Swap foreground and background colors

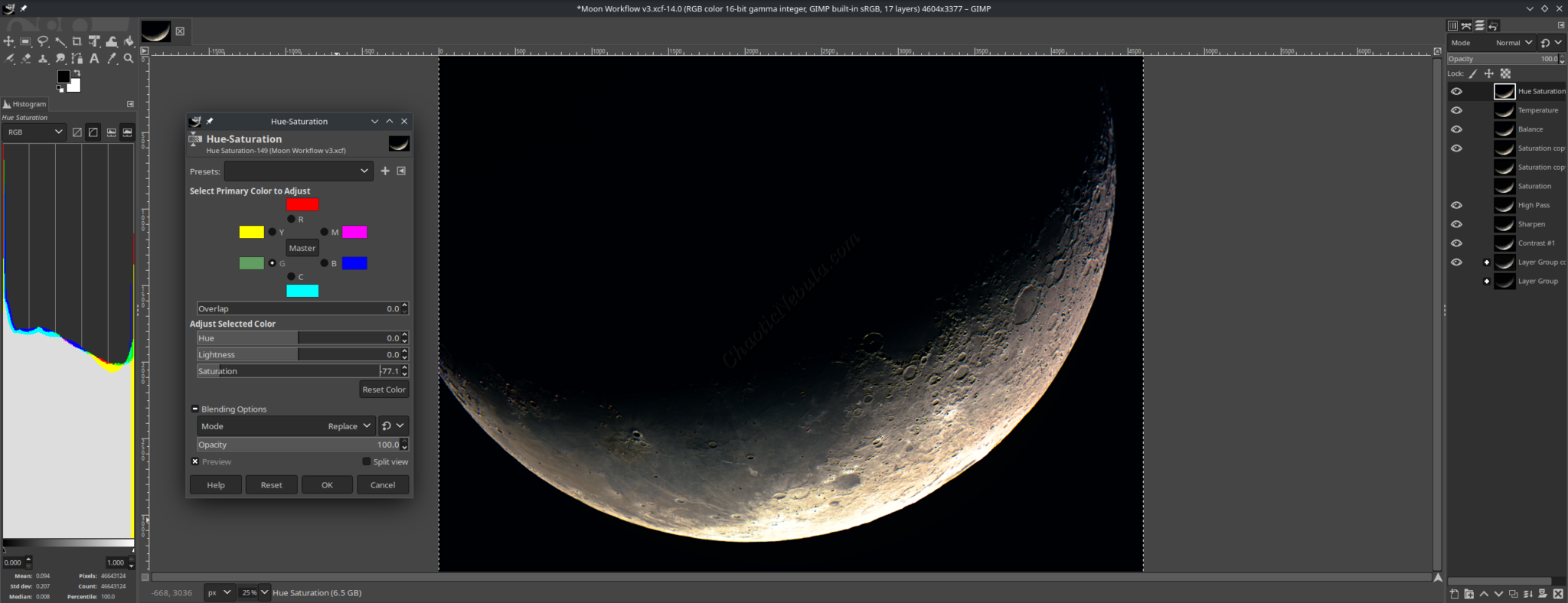[77, 73]
